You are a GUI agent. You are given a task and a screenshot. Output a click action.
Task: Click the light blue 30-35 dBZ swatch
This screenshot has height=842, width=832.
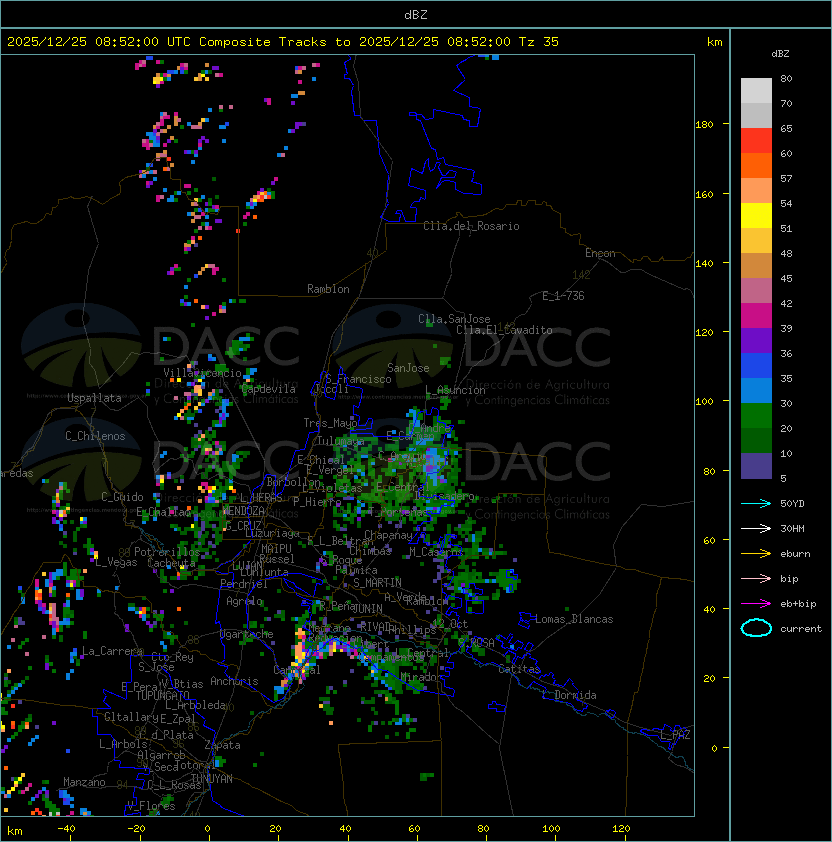coord(756,390)
